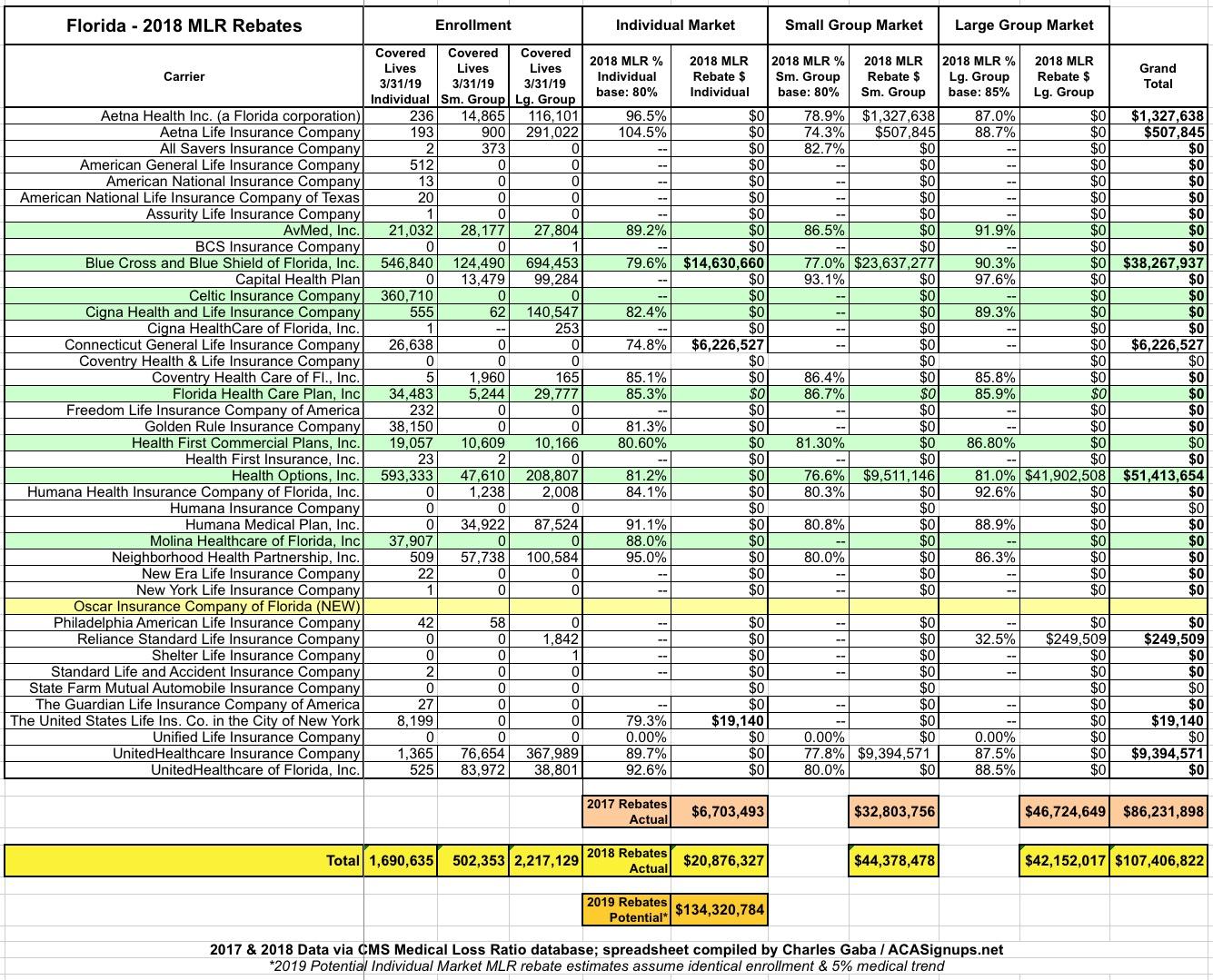Click the "Small Group Market" header cell
This screenshot has height=980, width=1213.
click(853, 25)
